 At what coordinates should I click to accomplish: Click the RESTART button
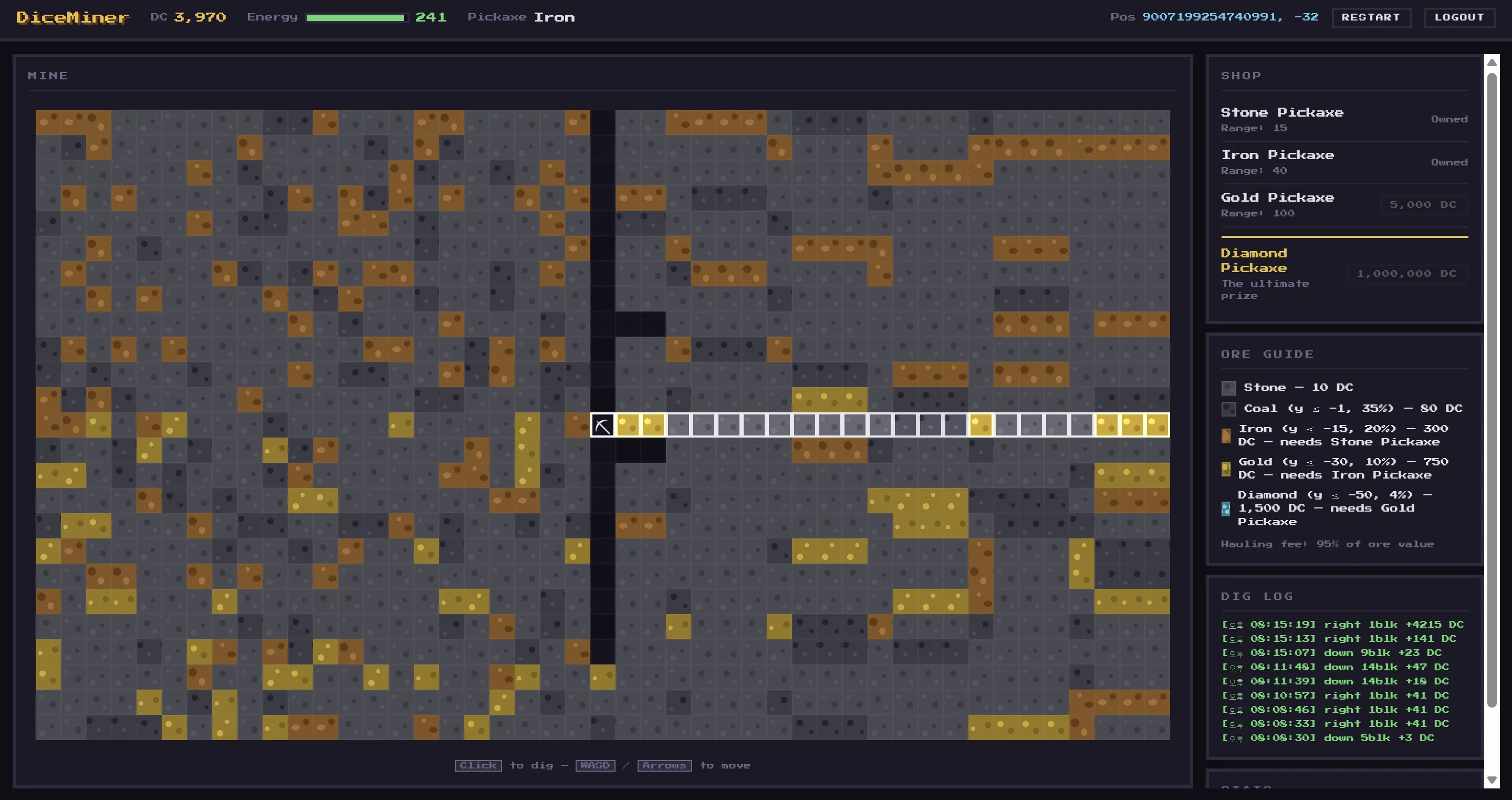pos(1371,17)
